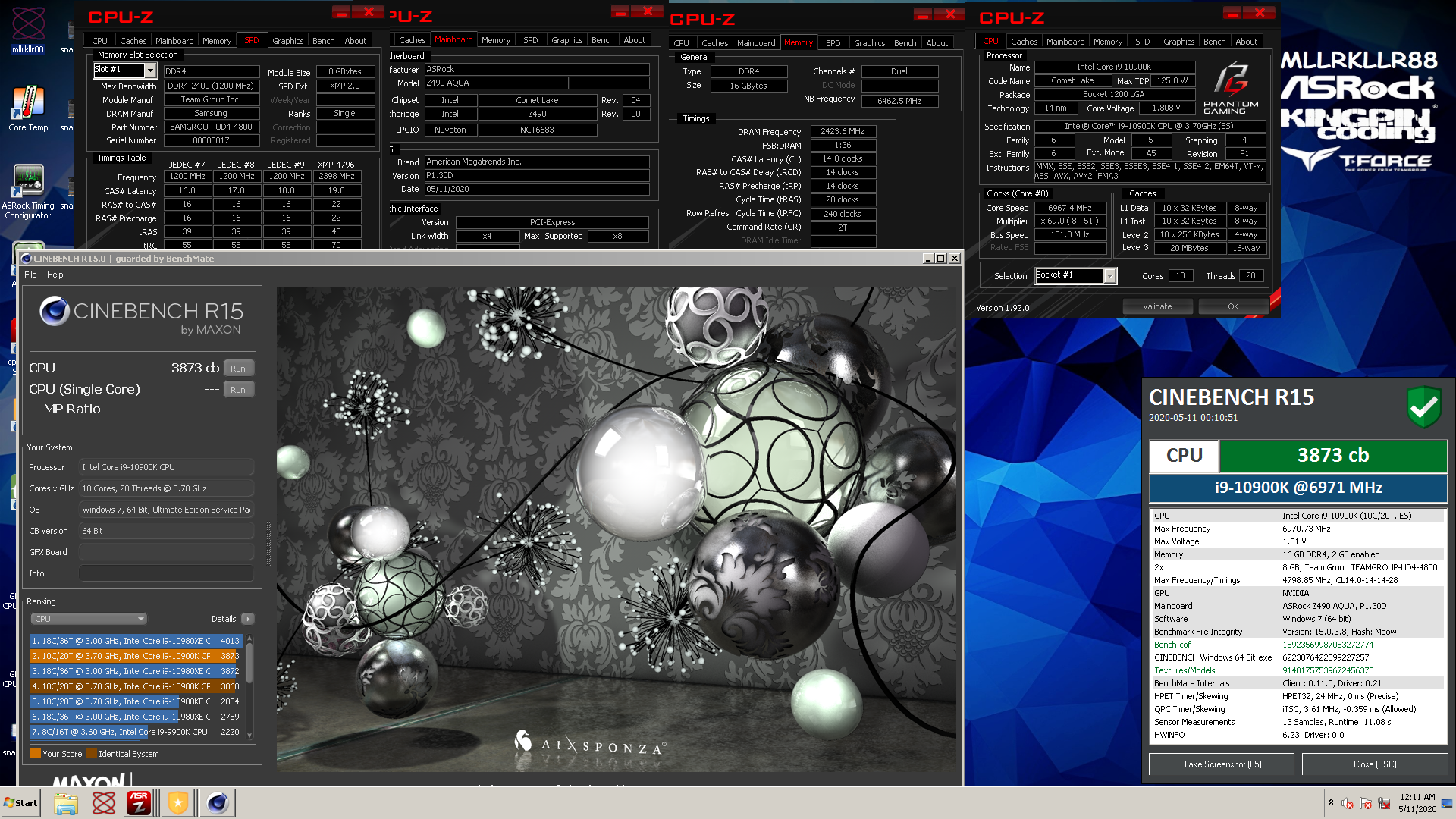Click the Show Desktop button by the clock
This screenshot has height=819, width=1456.
pyautogui.click(x=1447, y=803)
